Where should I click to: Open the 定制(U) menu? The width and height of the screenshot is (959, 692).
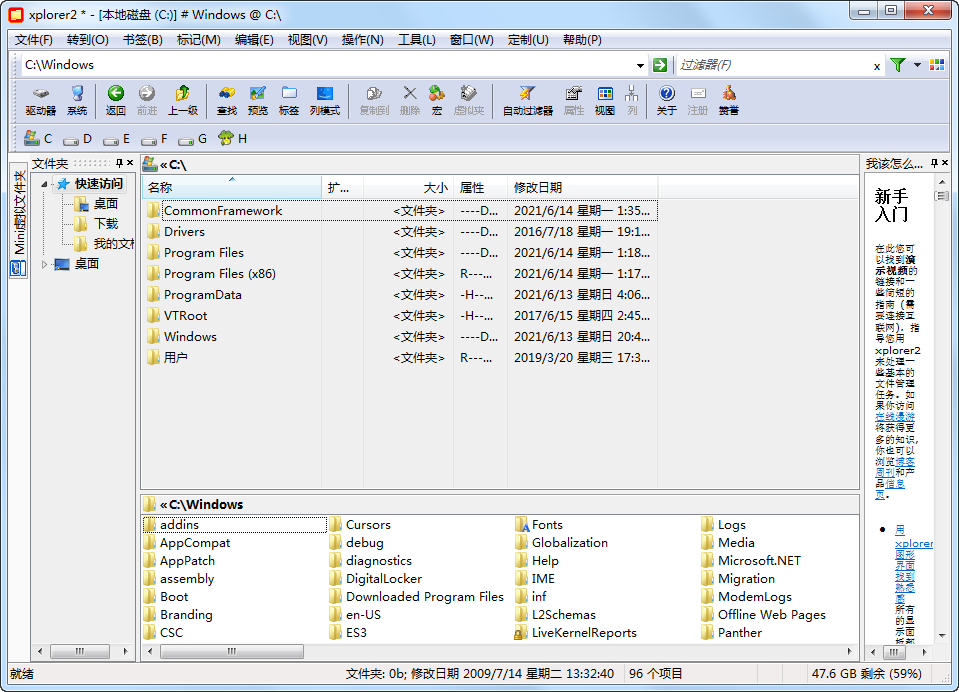point(528,40)
